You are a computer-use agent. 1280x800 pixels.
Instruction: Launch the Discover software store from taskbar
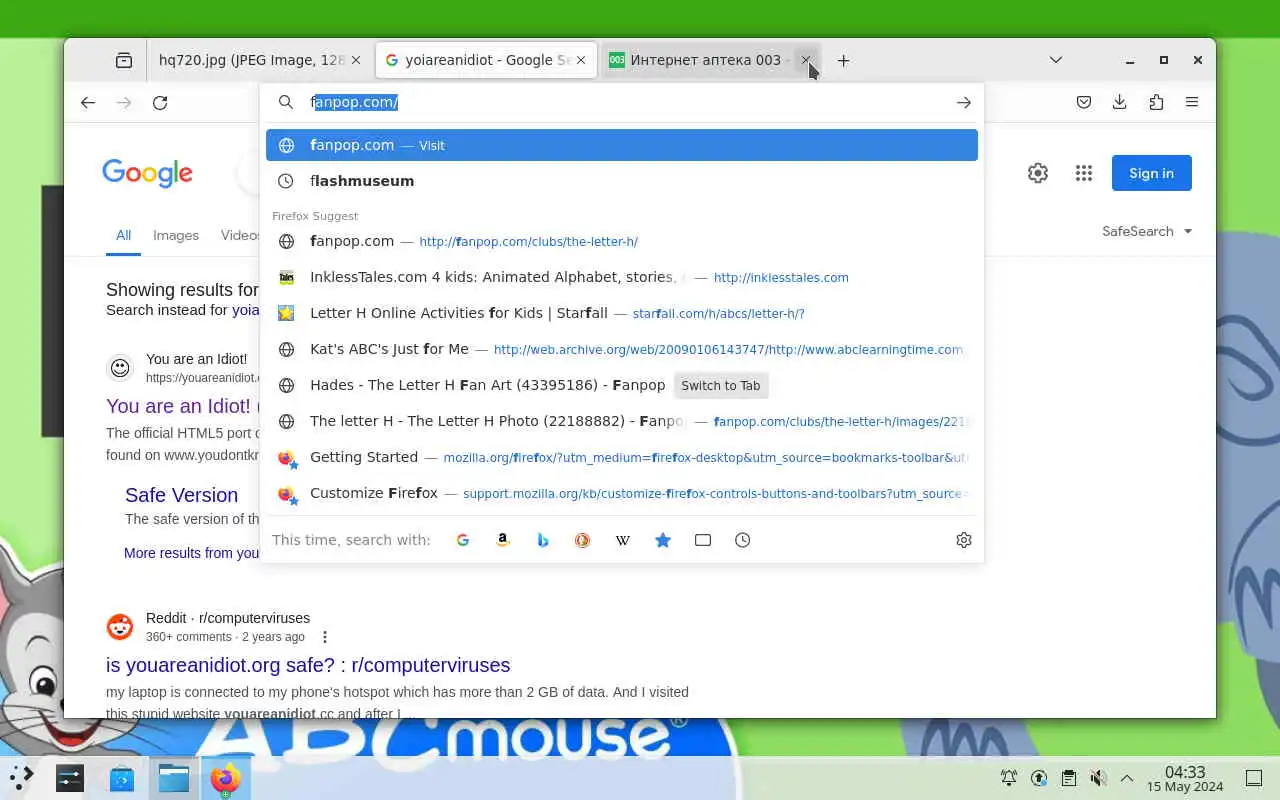[122, 777]
